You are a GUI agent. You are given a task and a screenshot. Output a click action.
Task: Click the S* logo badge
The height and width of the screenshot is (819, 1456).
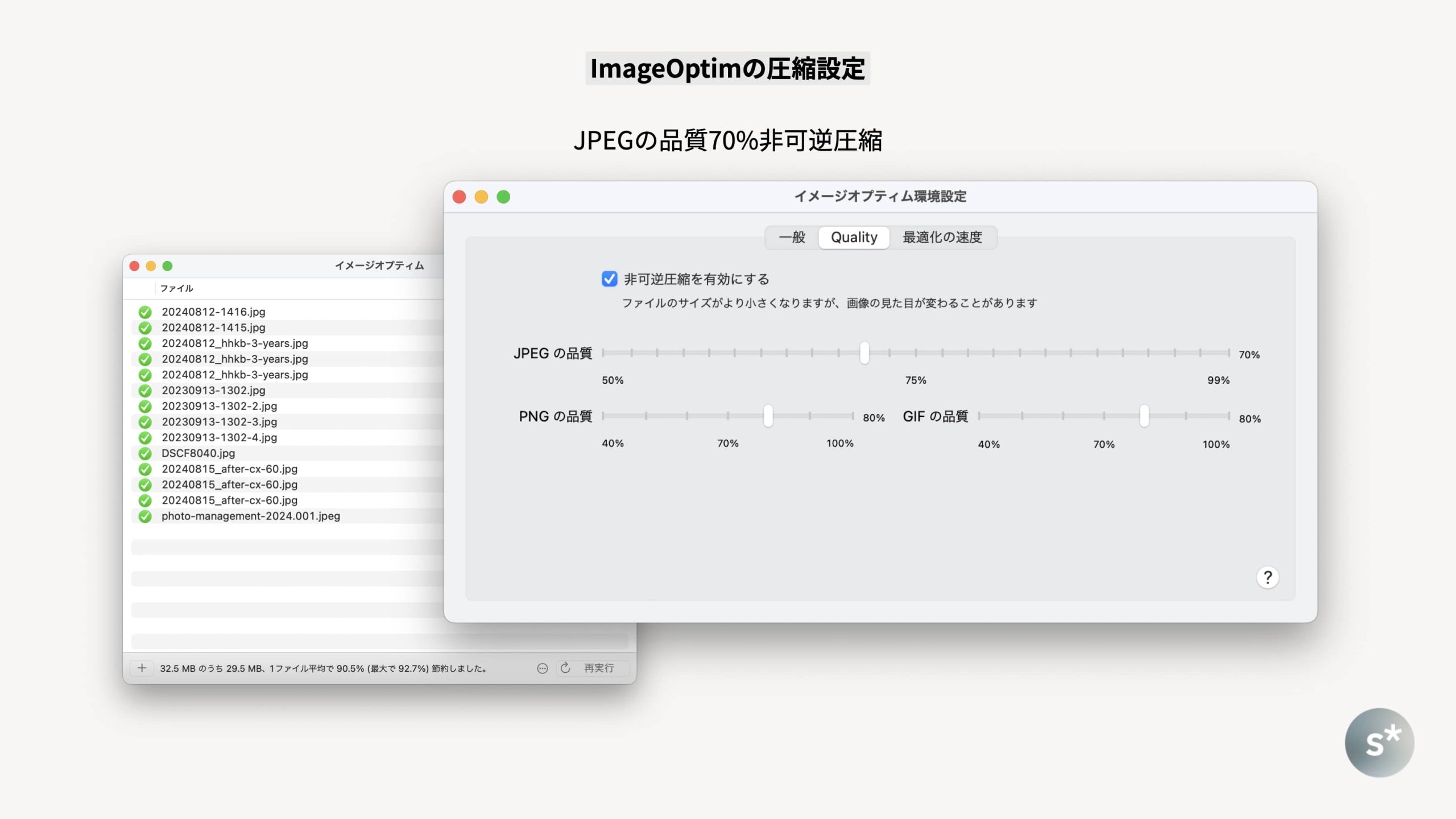pos(1379,742)
